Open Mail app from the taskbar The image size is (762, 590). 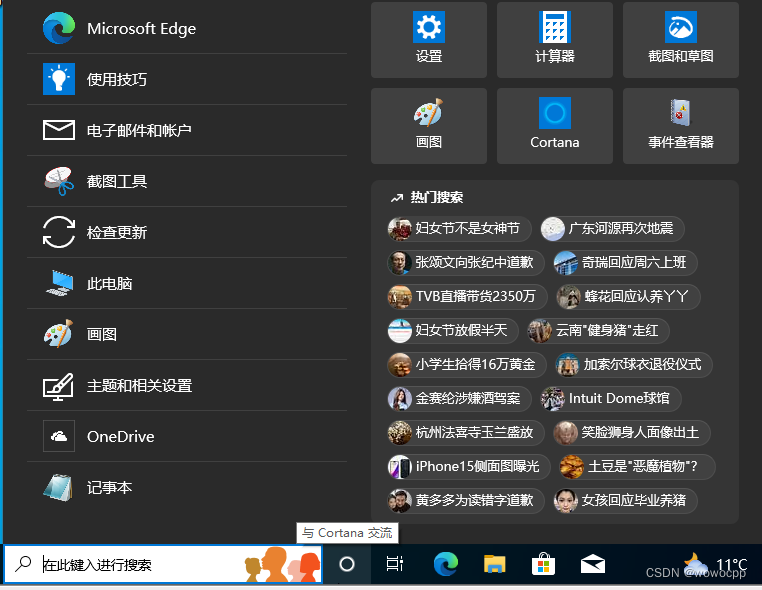tap(592, 564)
